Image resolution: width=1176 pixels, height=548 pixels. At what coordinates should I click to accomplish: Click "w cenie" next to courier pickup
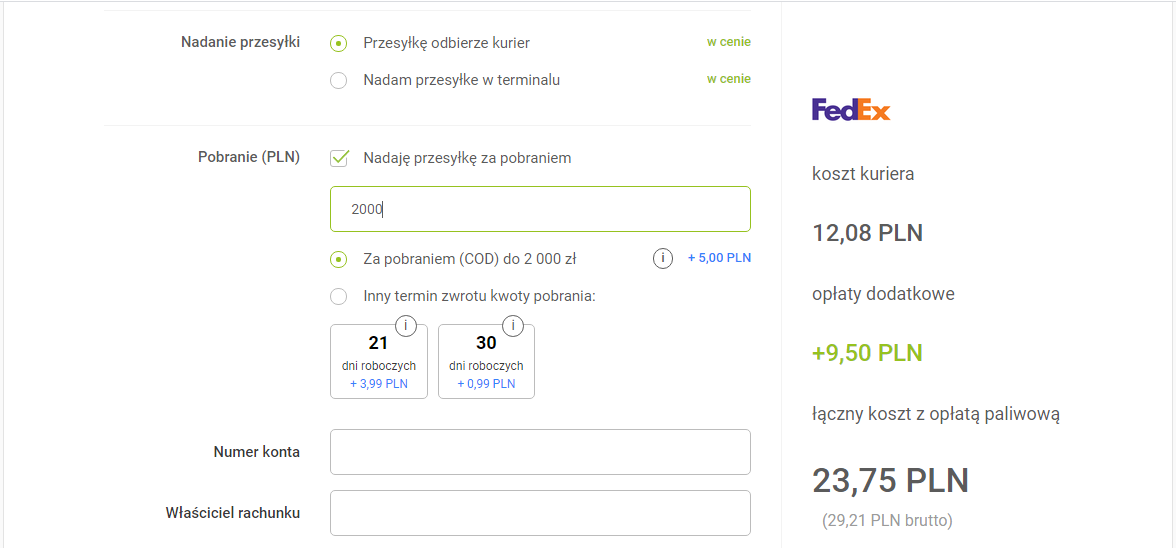click(728, 42)
